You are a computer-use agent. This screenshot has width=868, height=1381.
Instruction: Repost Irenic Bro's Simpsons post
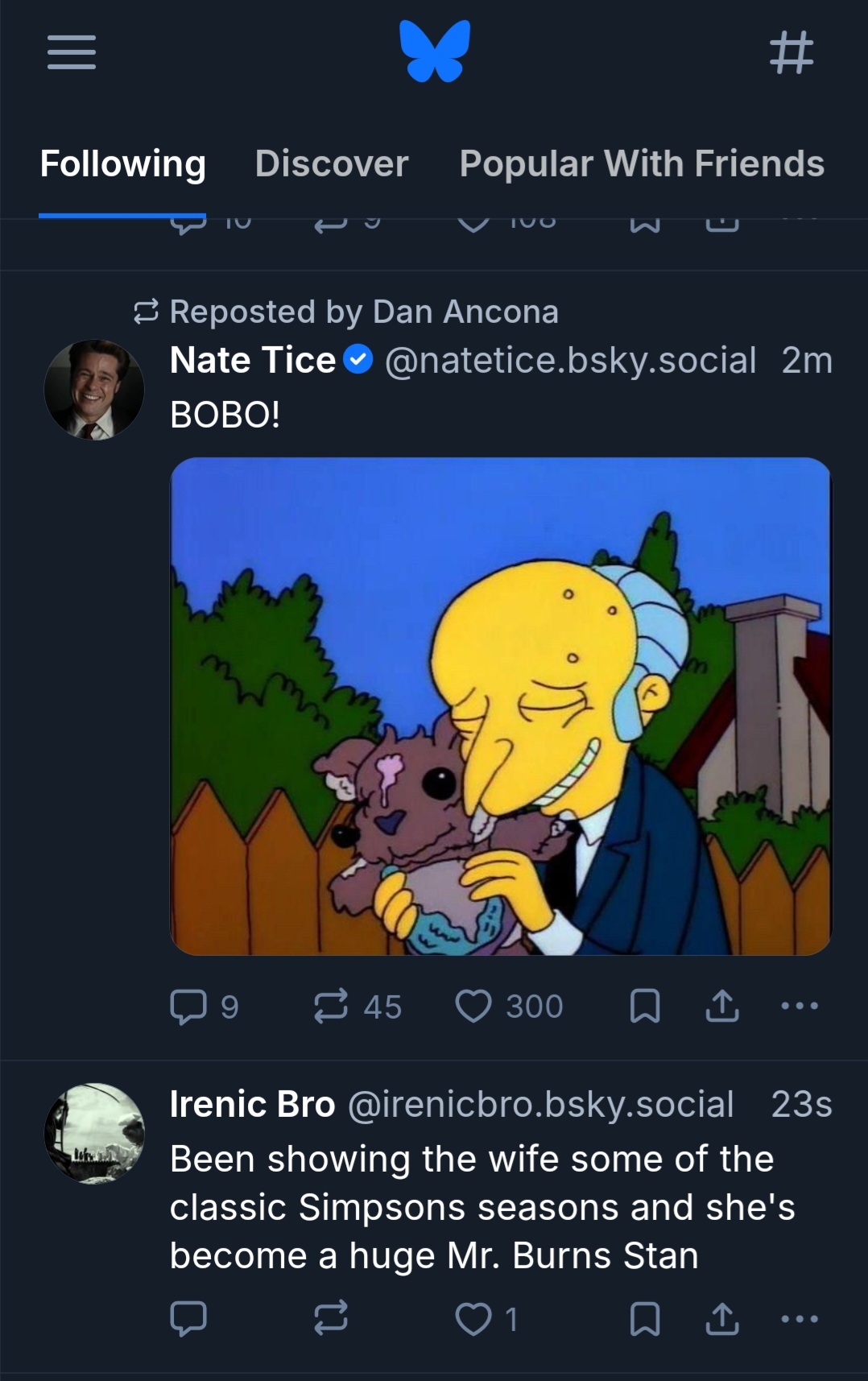(331, 1318)
